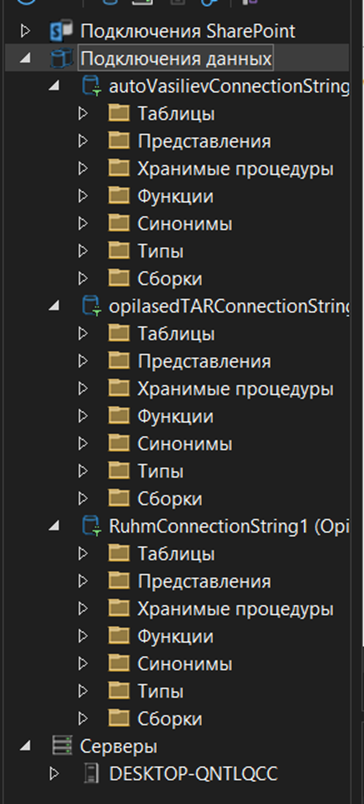Expand Хранимые процедуры under opilasedTARConnectionString
Viewport: 364px width, 804px height.
pyautogui.click(x=83, y=389)
